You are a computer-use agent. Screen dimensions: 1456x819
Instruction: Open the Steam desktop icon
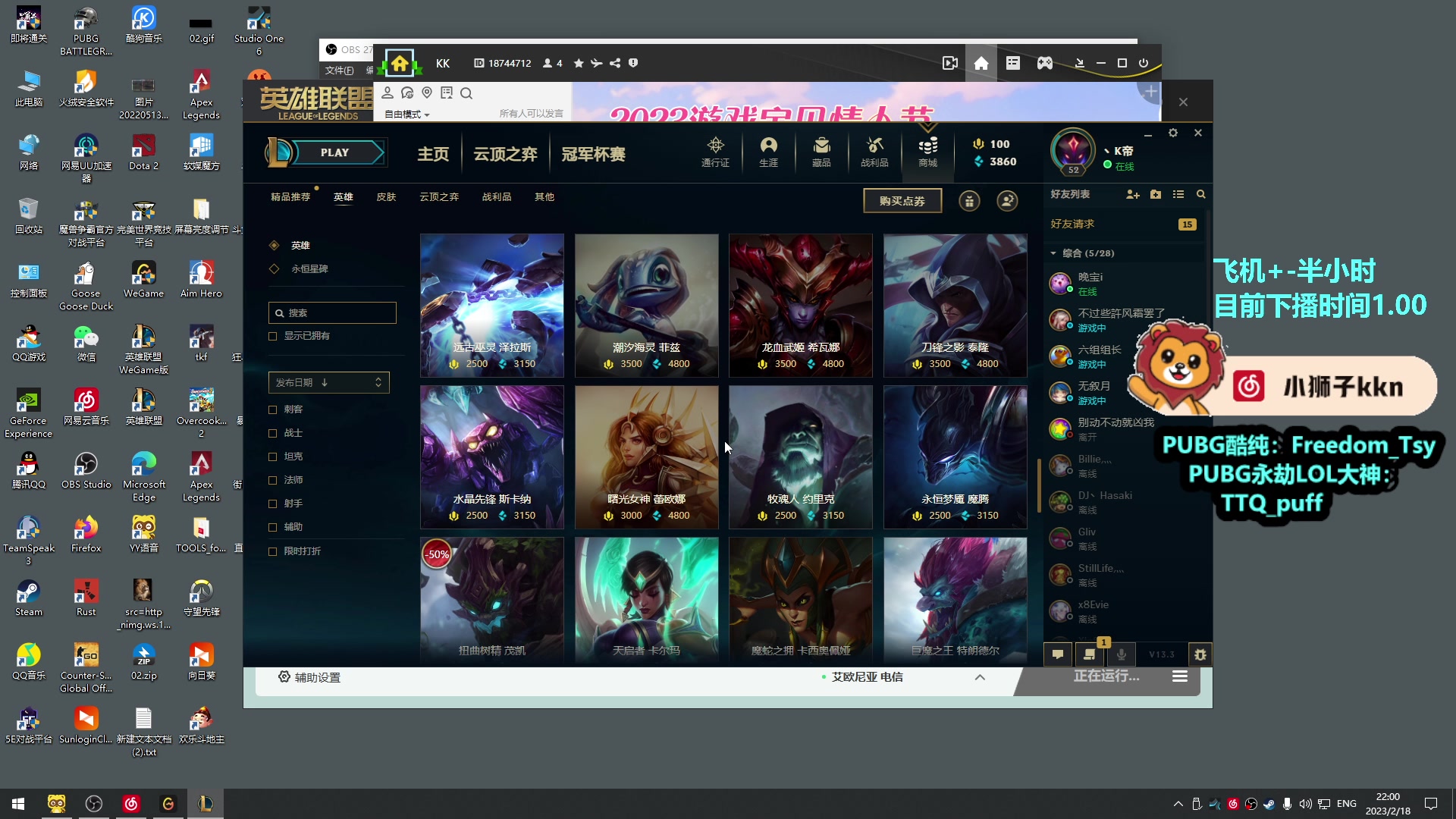pos(29,598)
